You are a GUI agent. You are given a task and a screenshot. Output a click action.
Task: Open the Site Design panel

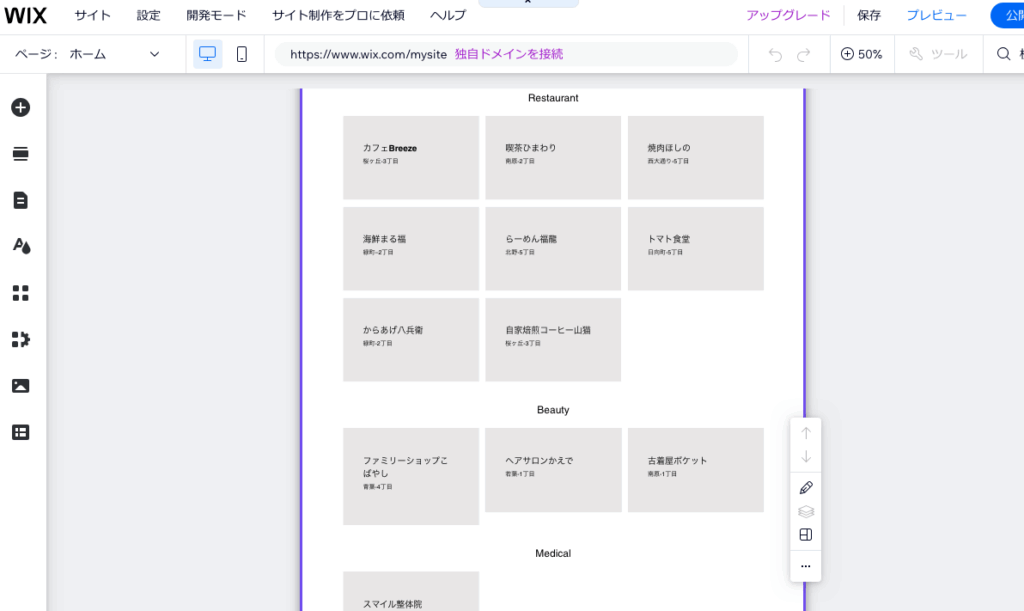click(20, 246)
